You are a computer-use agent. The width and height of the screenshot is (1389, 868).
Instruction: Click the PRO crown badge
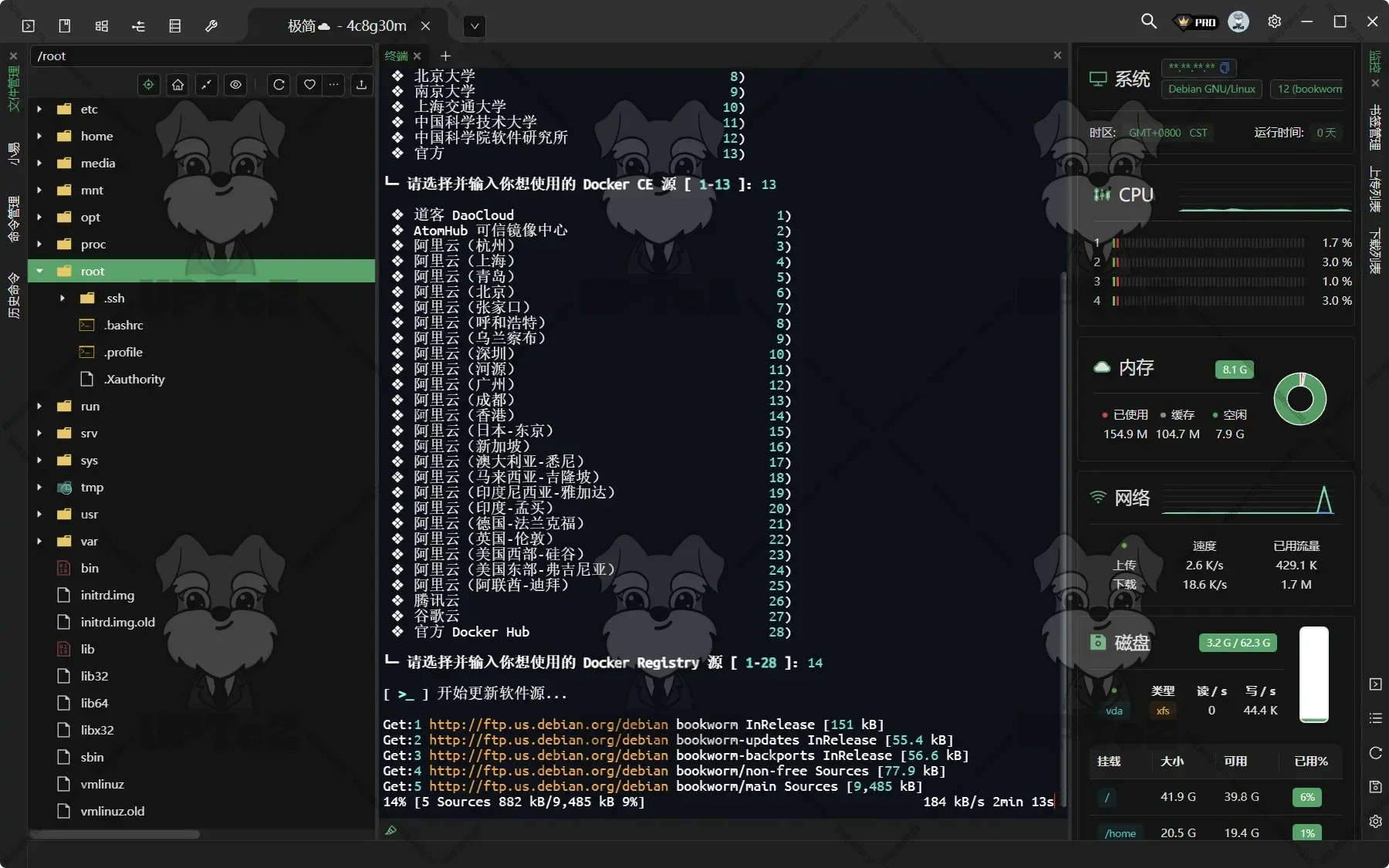(1196, 22)
